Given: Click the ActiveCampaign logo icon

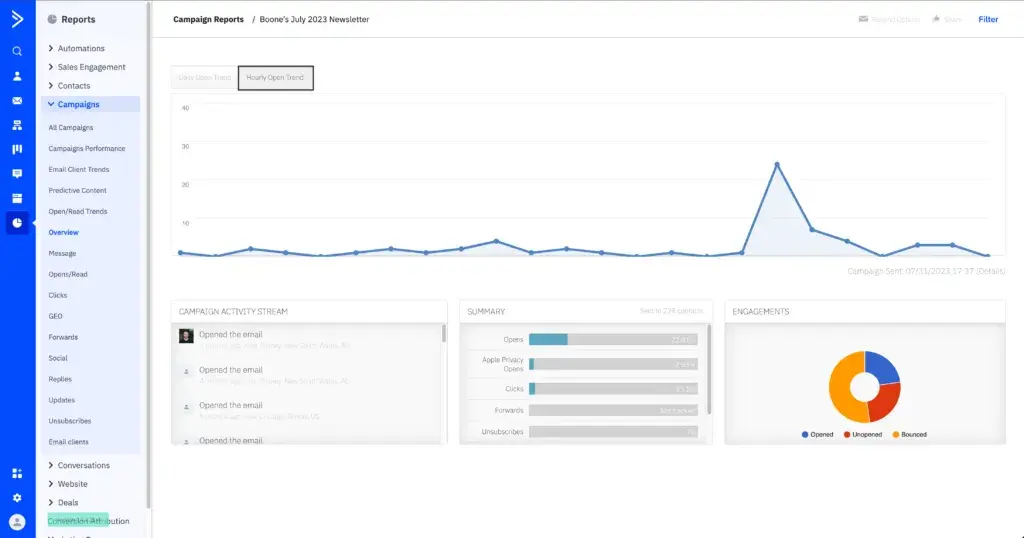Looking at the screenshot, I should coord(17,18).
